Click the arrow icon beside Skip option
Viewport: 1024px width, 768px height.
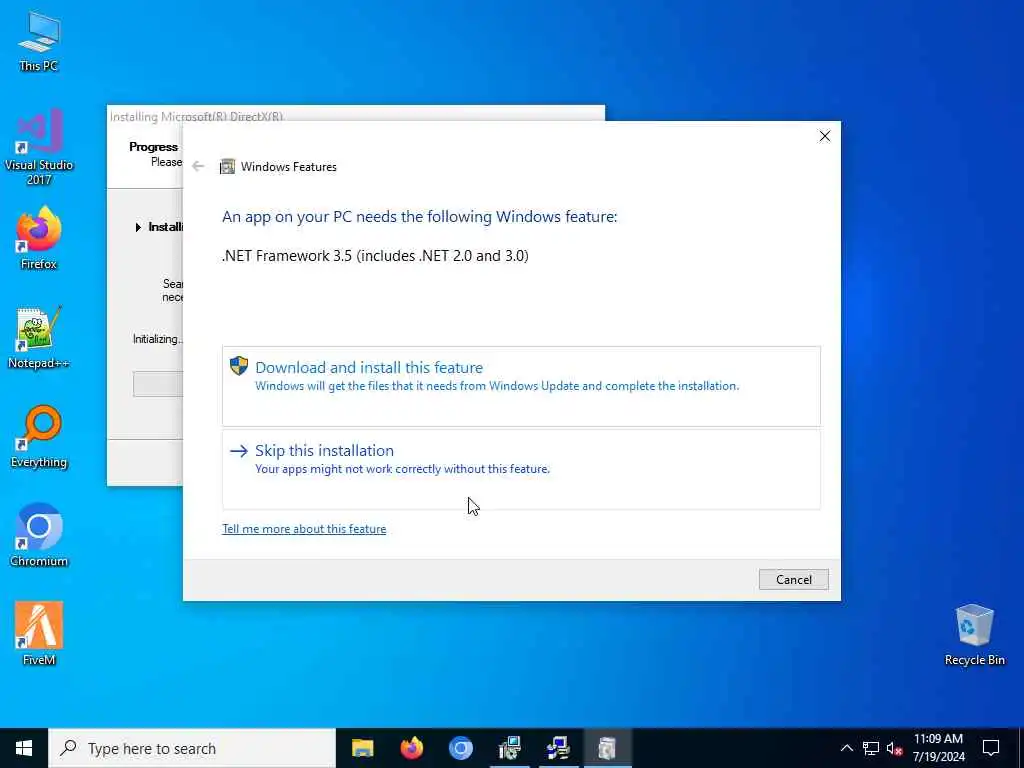(239, 451)
